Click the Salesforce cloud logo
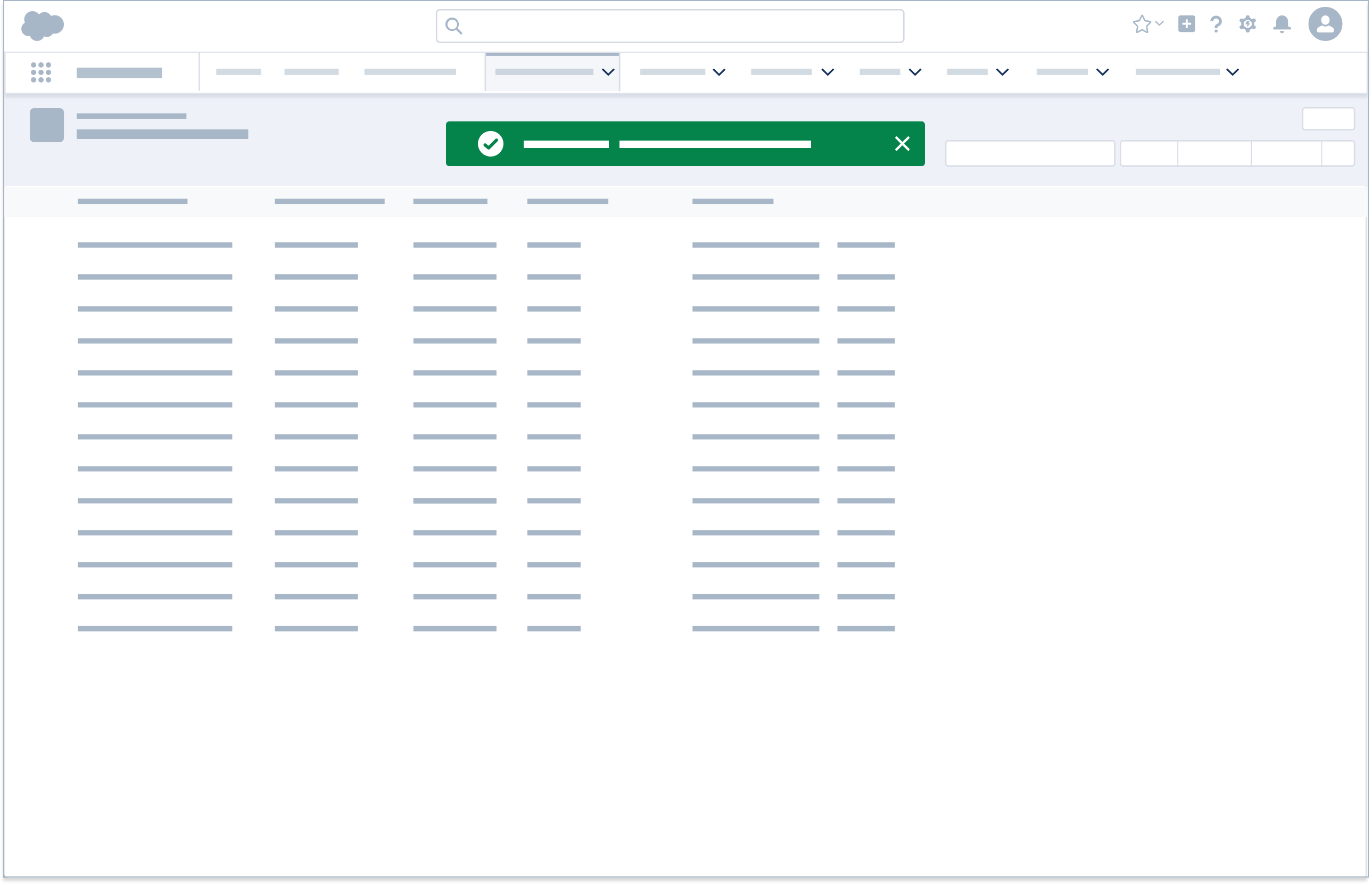The image size is (1372, 885). (x=43, y=24)
